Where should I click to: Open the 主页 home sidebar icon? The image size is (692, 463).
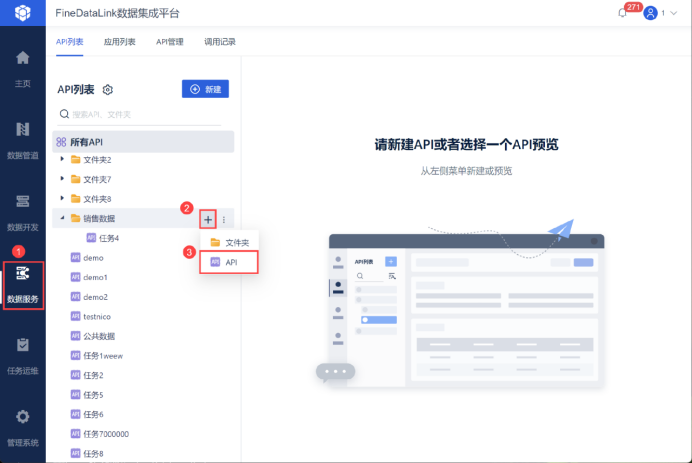(23, 58)
